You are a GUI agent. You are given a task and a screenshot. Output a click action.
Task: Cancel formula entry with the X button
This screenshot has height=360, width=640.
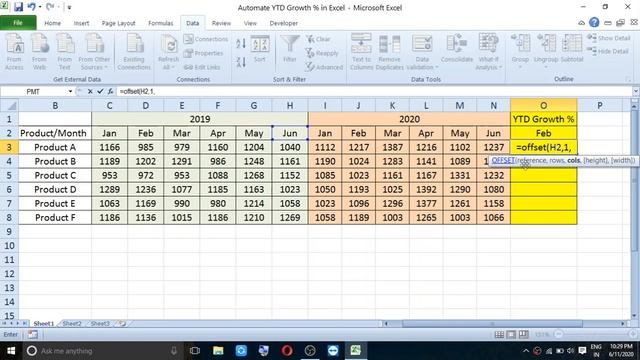click(x=90, y=91)
